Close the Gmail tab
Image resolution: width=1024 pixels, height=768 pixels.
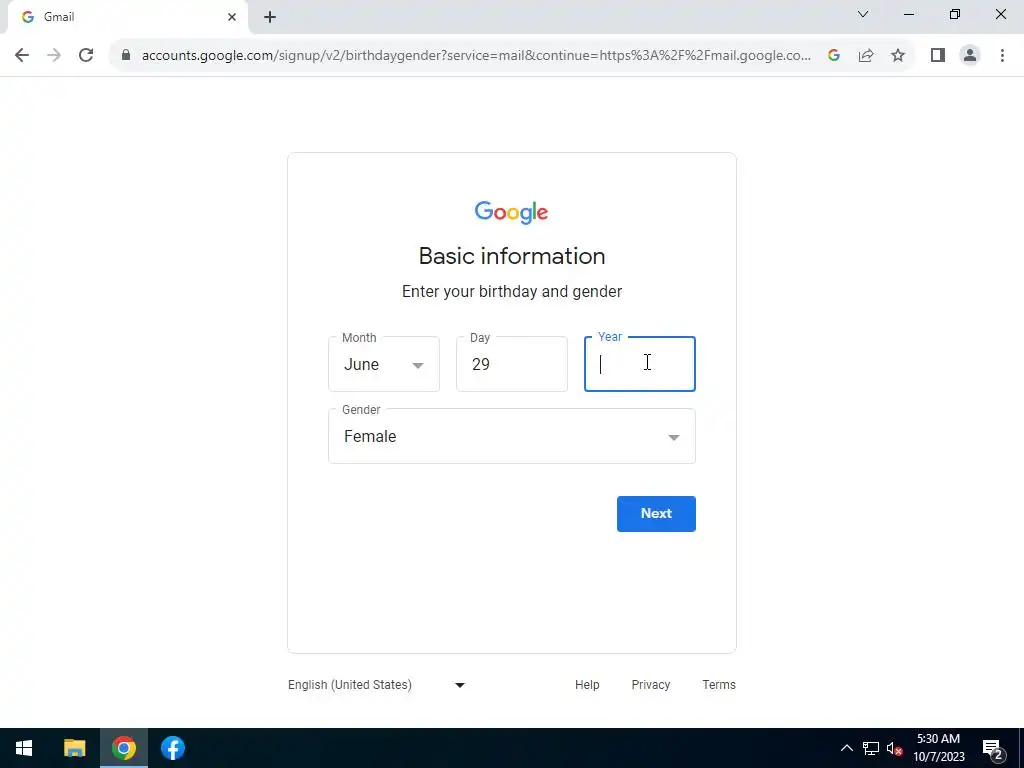pos(232,17)
